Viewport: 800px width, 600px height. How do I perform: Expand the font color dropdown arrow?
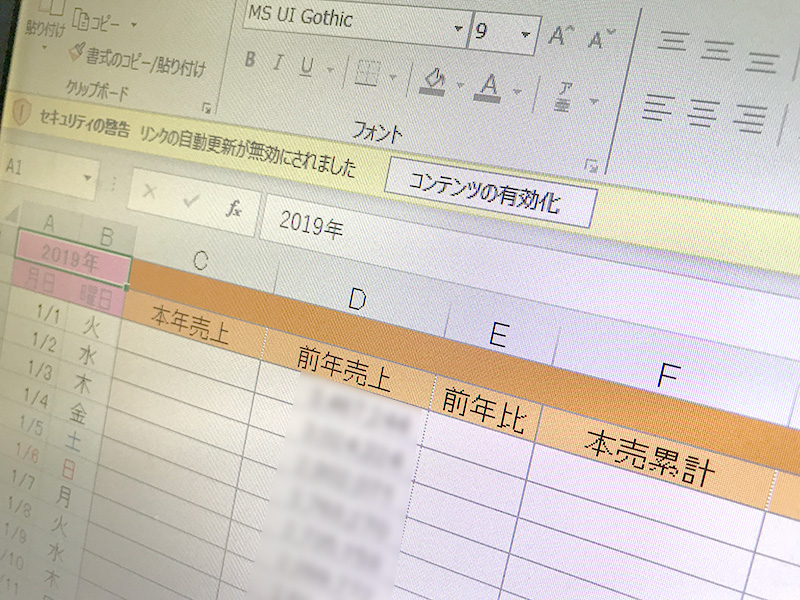click(517, 92)
